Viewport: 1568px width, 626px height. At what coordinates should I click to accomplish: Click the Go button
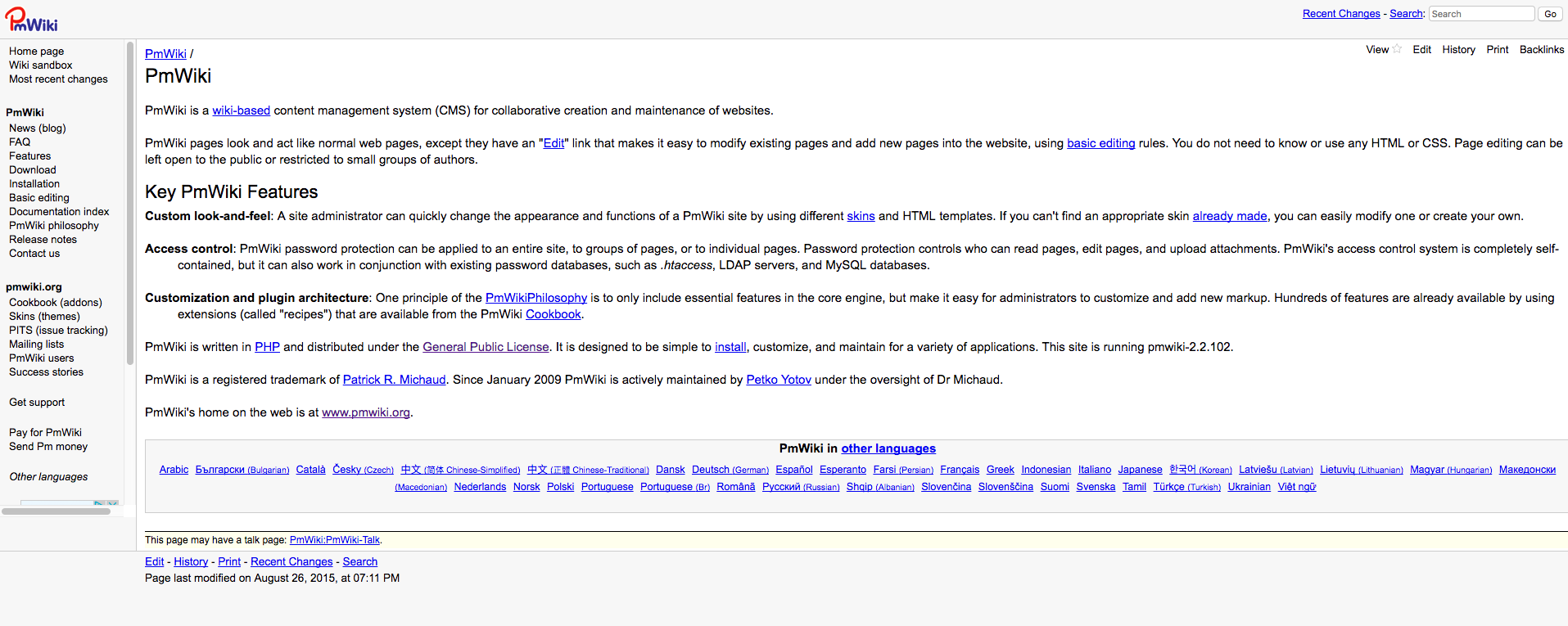1550,14
